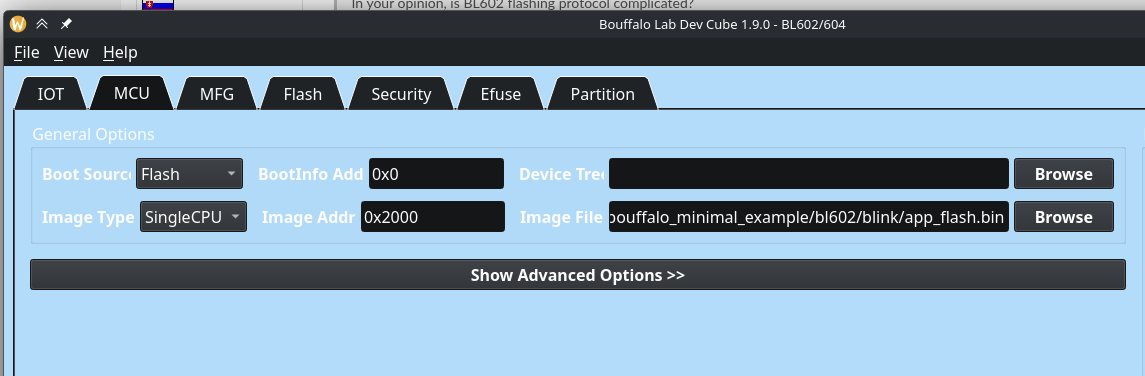
Task: Switch to the Partition tab
Action: click(602, 94)
